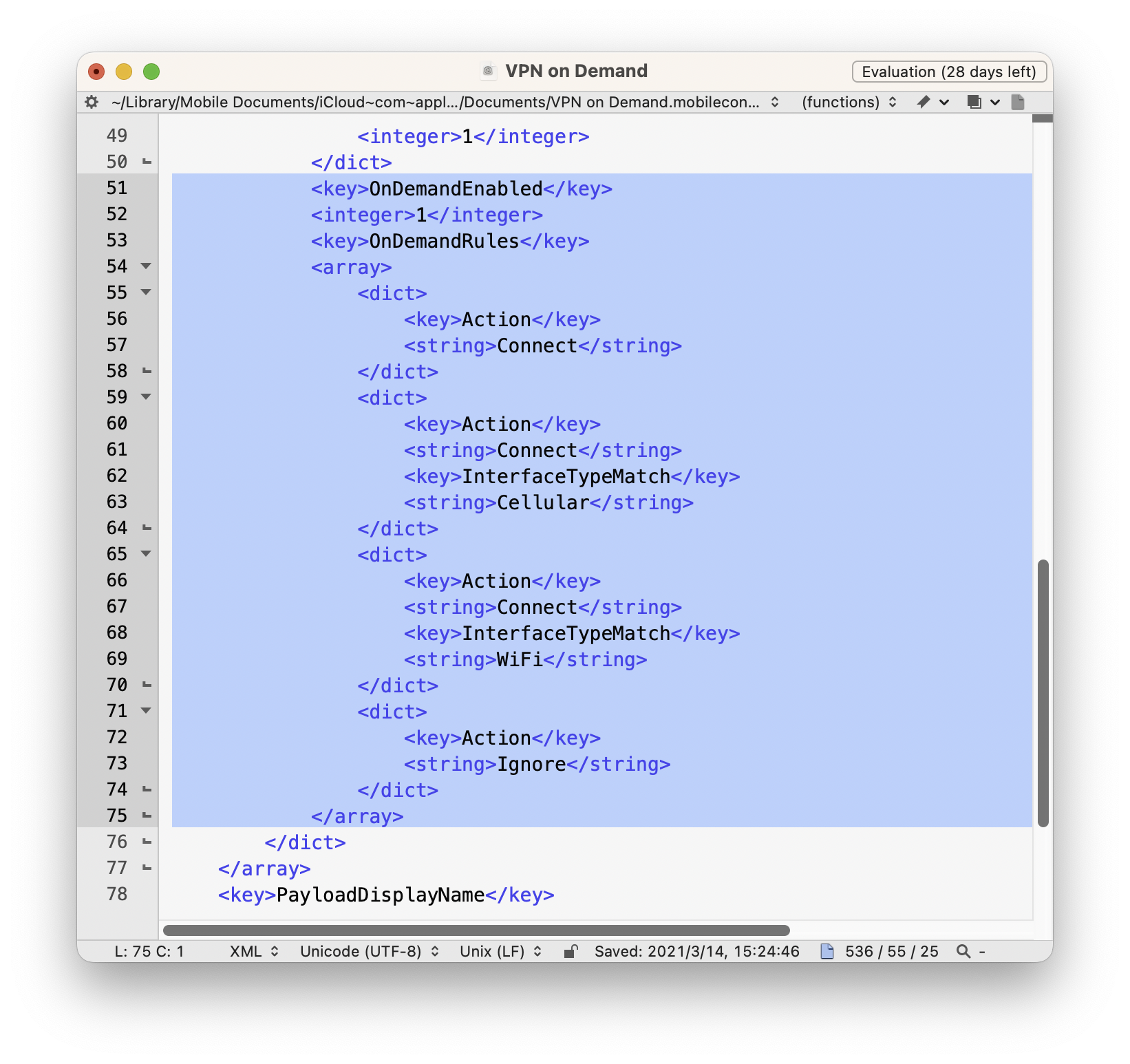Collapse the dict fold on line 55
The height and width of the screenshot is (1064, 1130).
click(146, 292)
